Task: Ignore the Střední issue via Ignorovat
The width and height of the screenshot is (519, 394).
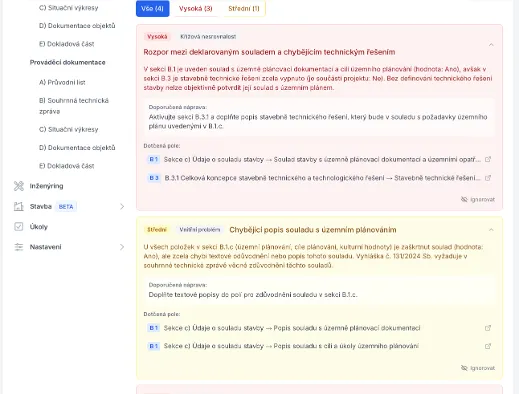Action: point(478,368)
